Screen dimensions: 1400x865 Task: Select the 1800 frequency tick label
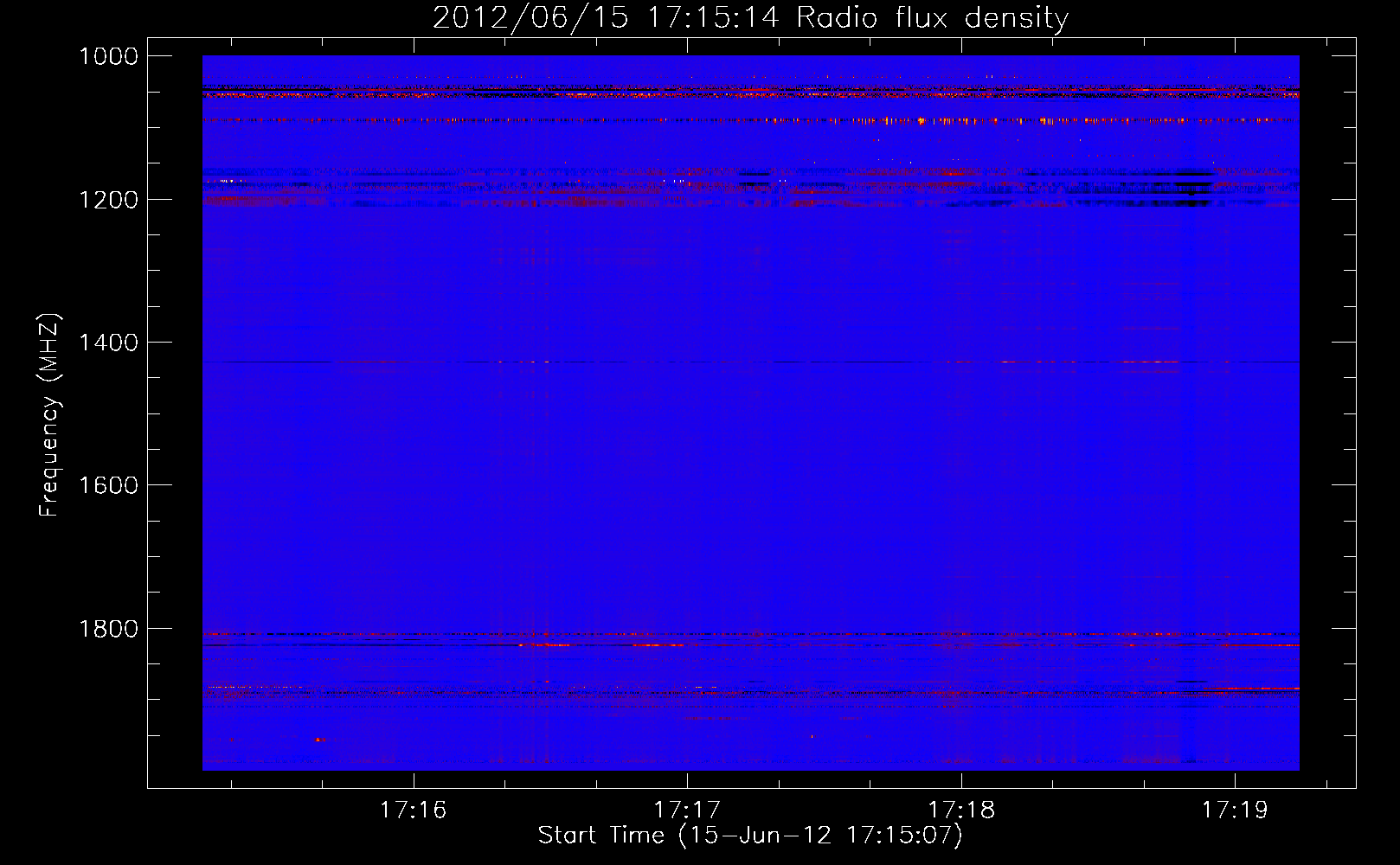click(x=108, y=629)
